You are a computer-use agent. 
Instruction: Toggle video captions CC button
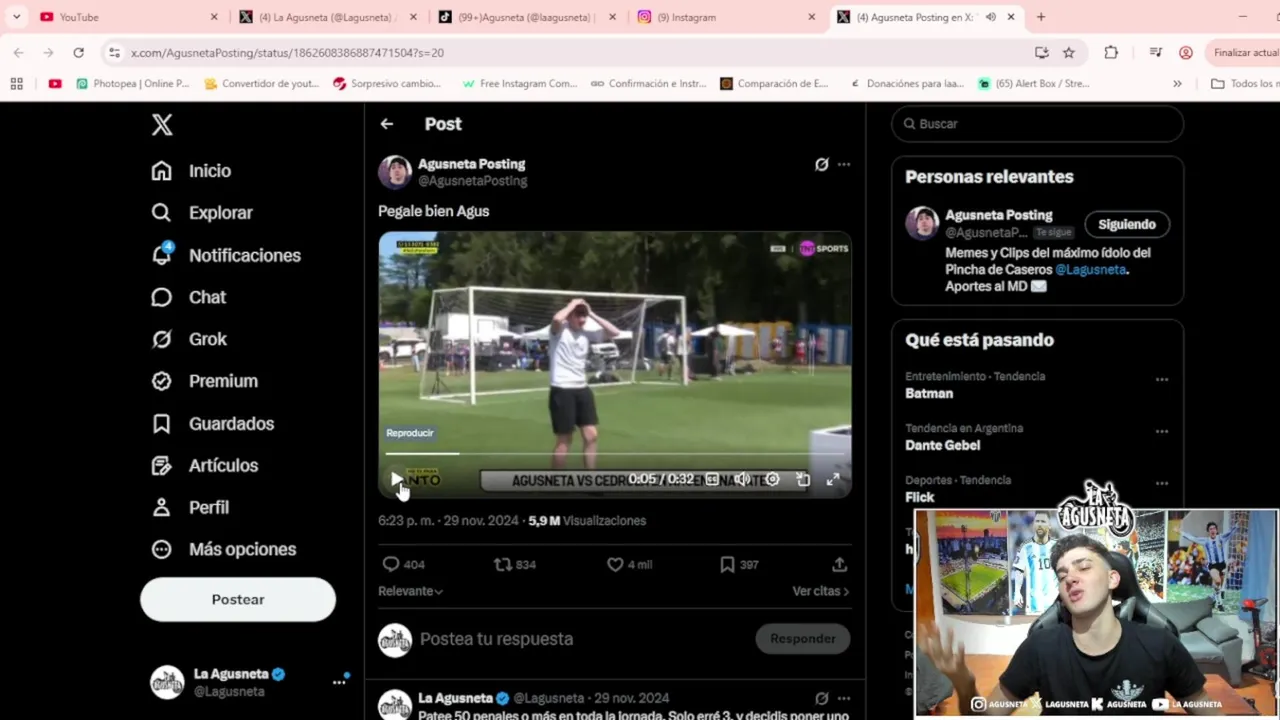click(x=712, y=480)
